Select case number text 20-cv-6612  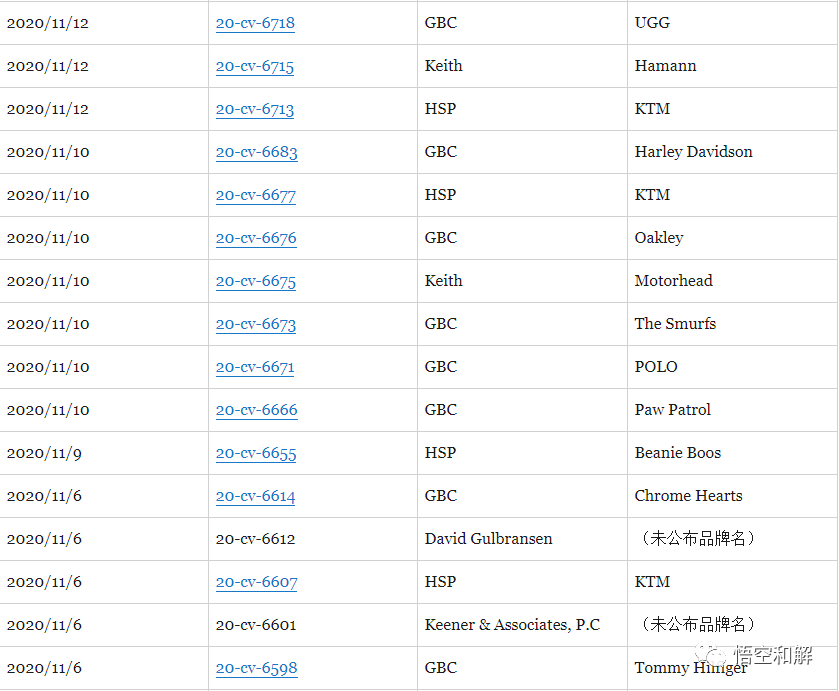pyautogui.click(x=255, y=539)
